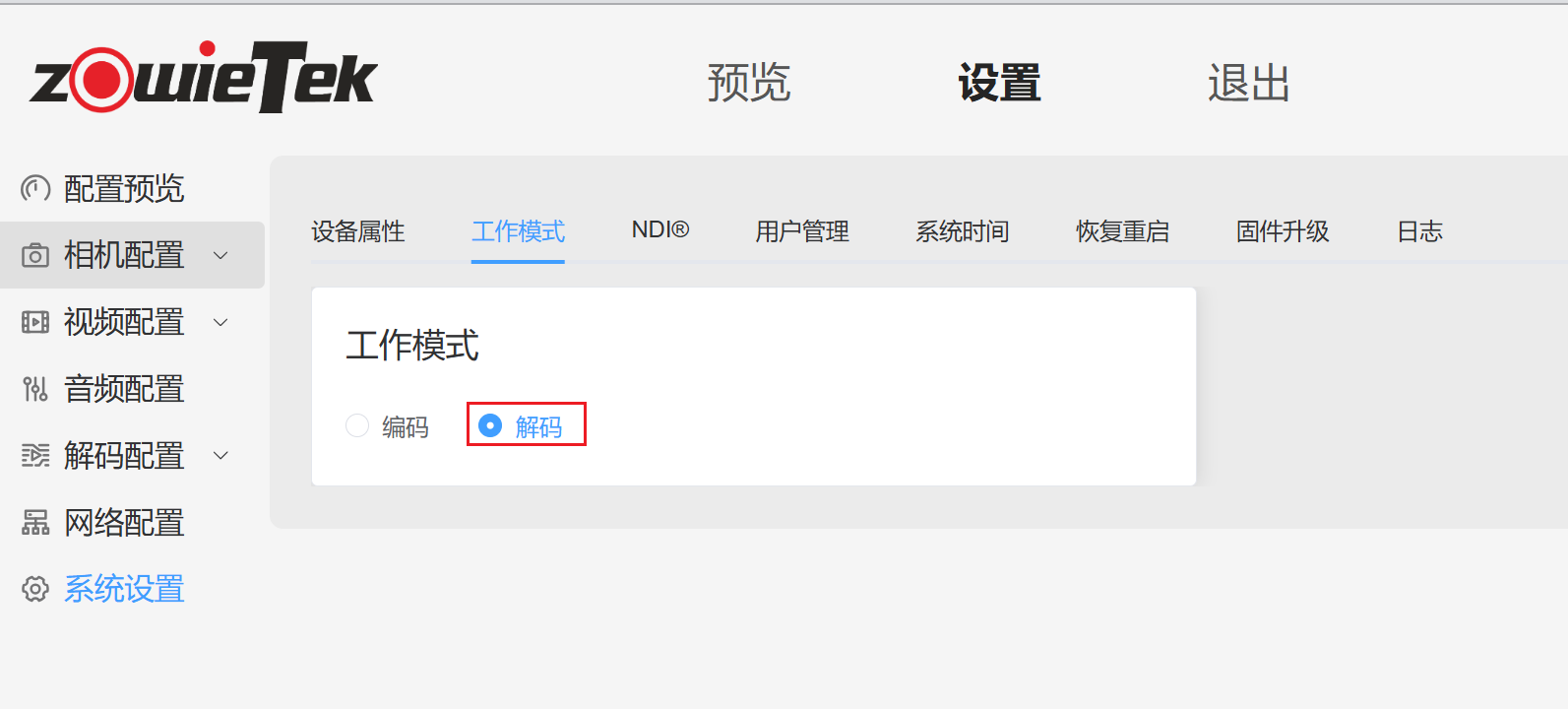Click the decode icon beside 解码配置
1568x709 pixels.
coord(35,456)
